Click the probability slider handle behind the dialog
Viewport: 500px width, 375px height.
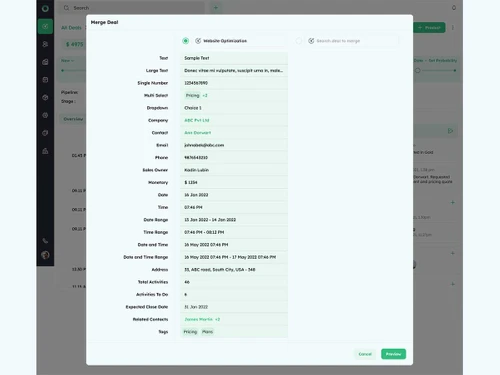point(418,70)
